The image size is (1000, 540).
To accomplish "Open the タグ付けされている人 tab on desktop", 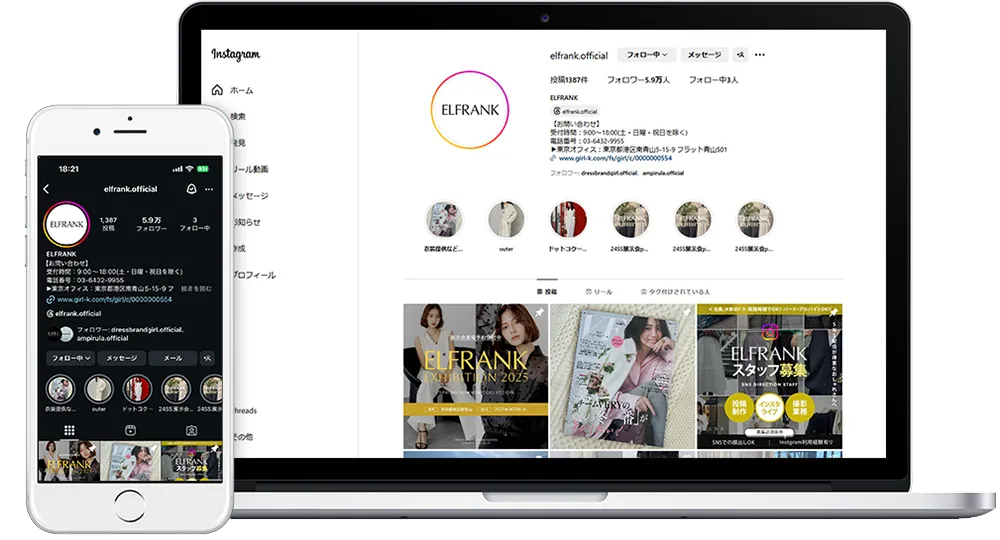I will coord(675,291).
